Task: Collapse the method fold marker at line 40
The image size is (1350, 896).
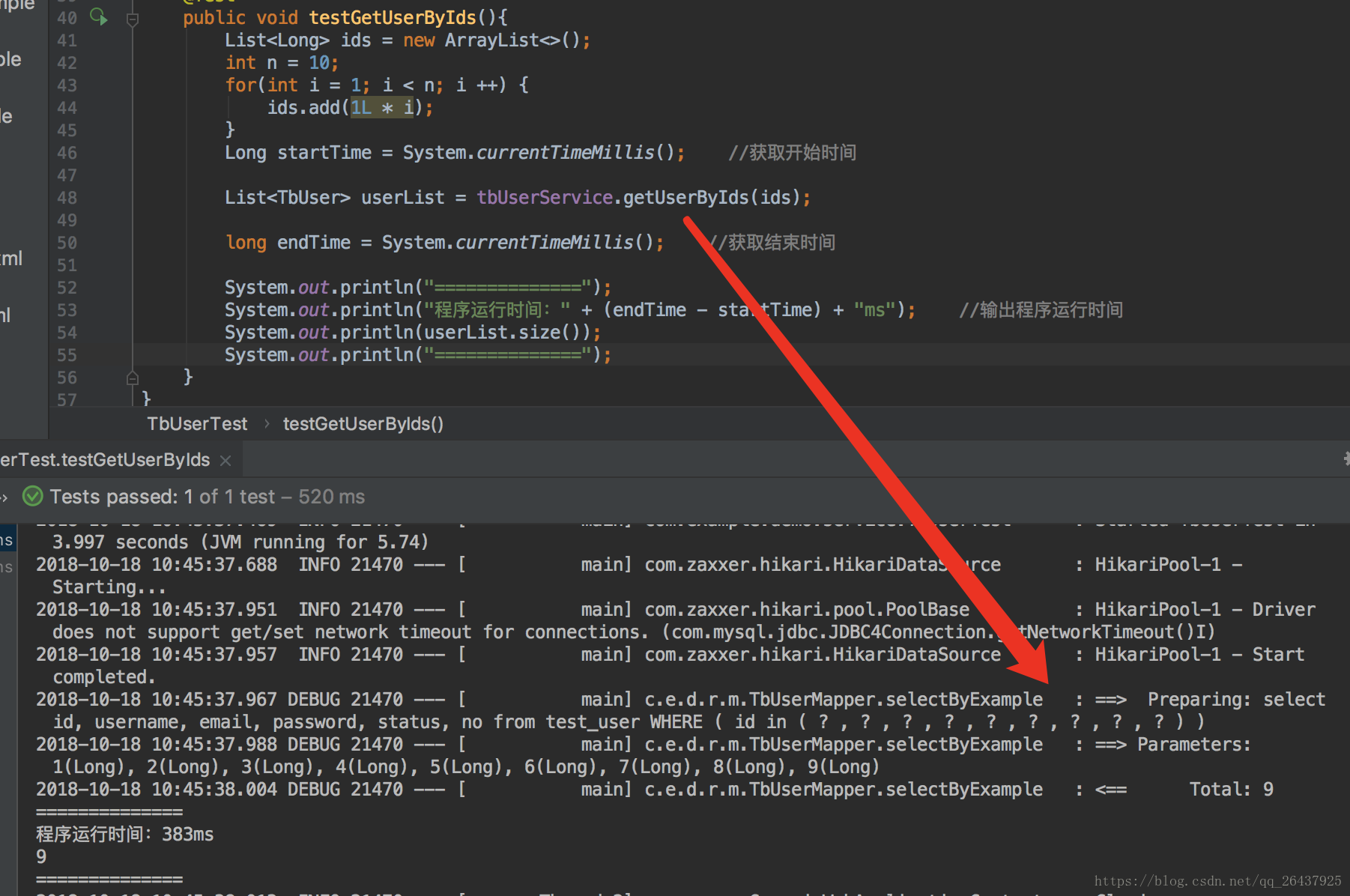Action: (x=133, y=19)
